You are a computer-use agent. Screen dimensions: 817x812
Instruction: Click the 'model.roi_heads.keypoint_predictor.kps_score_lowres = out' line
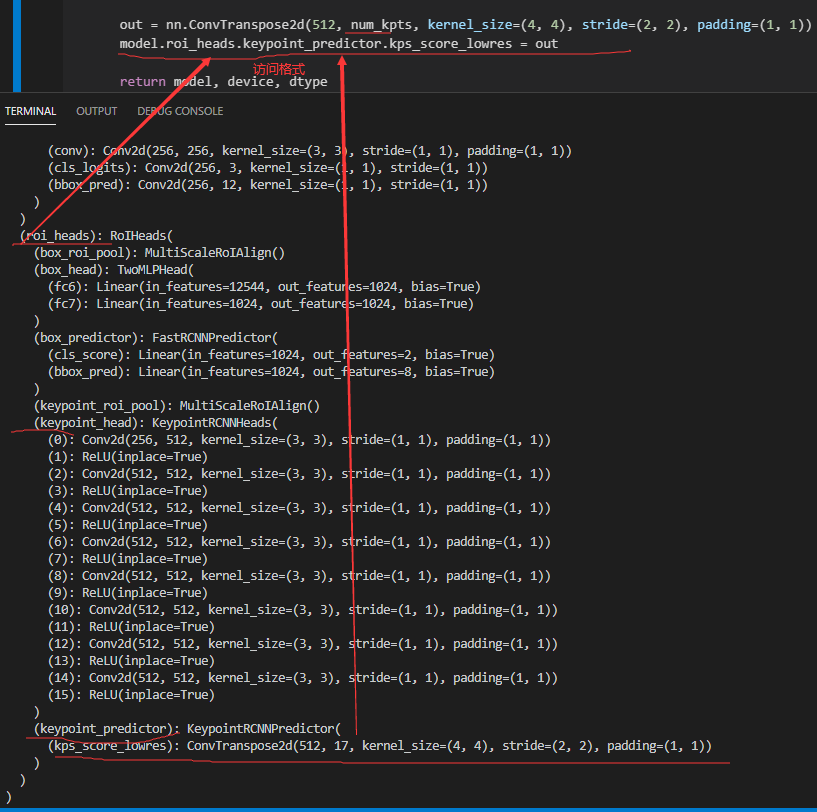click(x=339, y=44)
